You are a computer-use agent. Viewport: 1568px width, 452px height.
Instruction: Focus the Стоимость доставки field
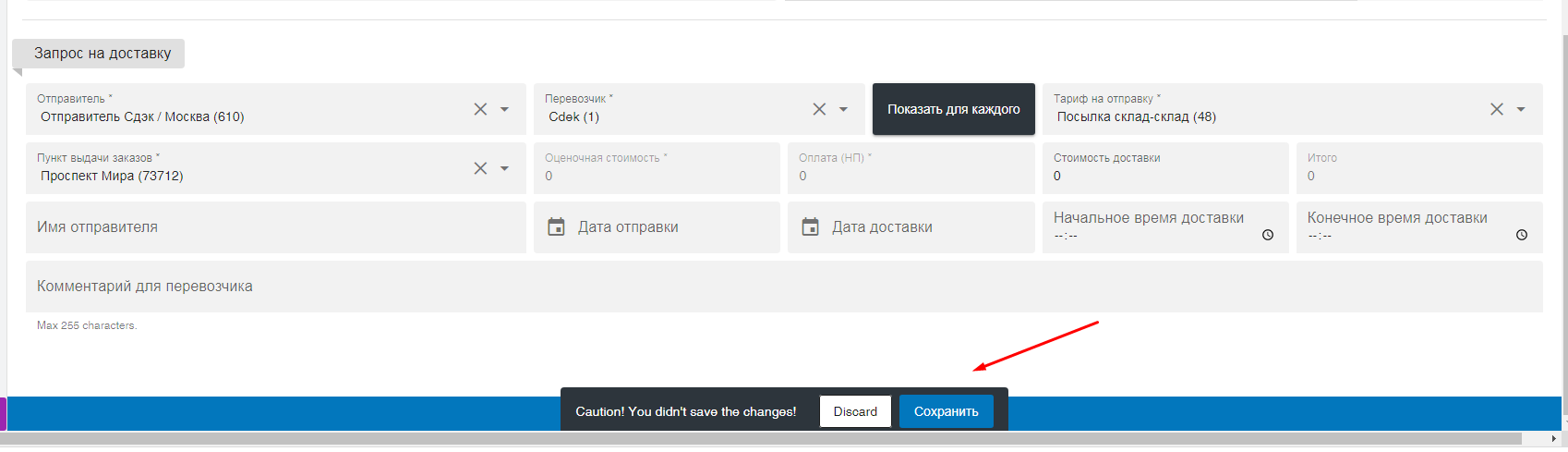click(x=1165, y=168)
